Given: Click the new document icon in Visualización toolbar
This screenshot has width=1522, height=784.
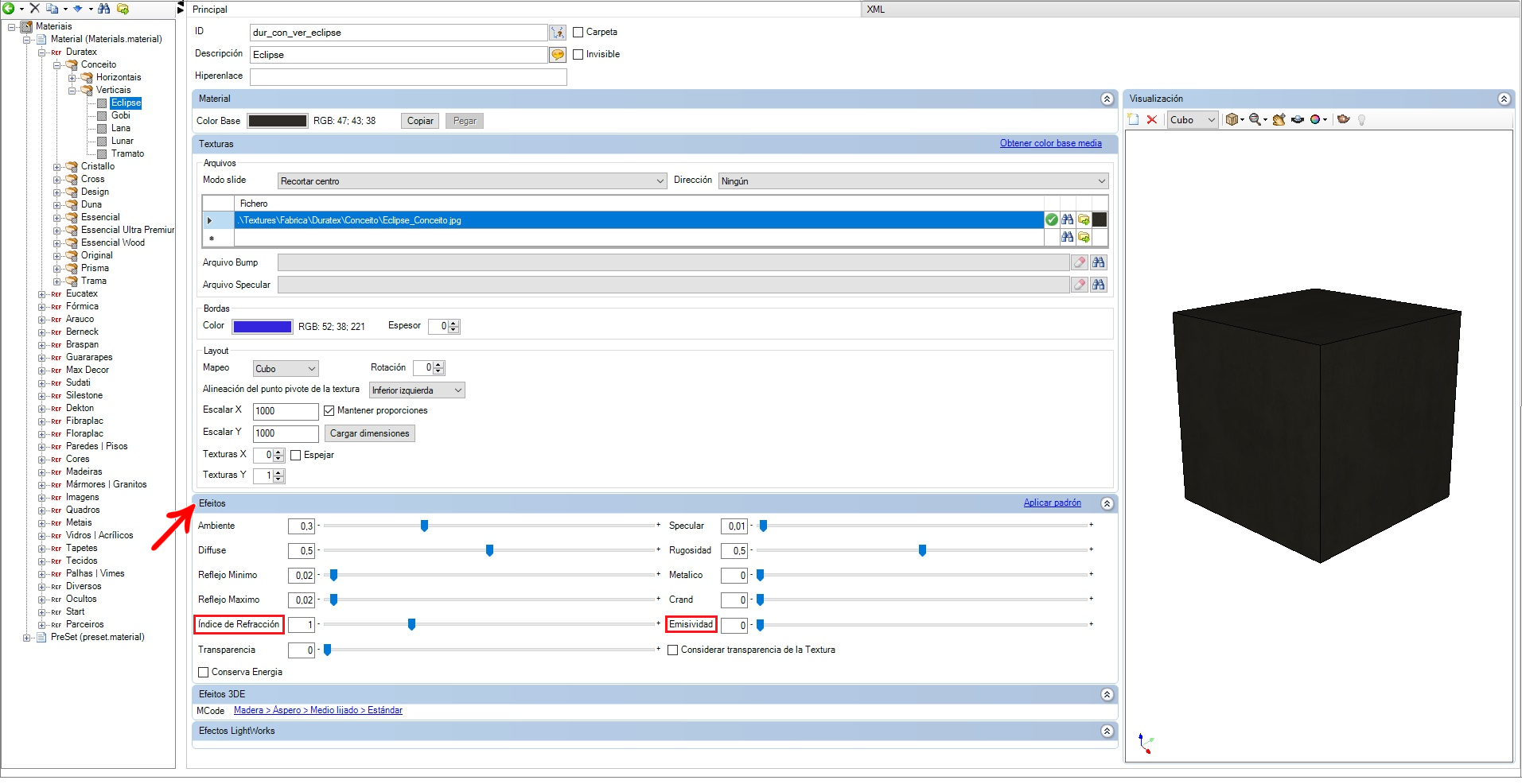Looking at the screenshot, I should pos(1134,120).
